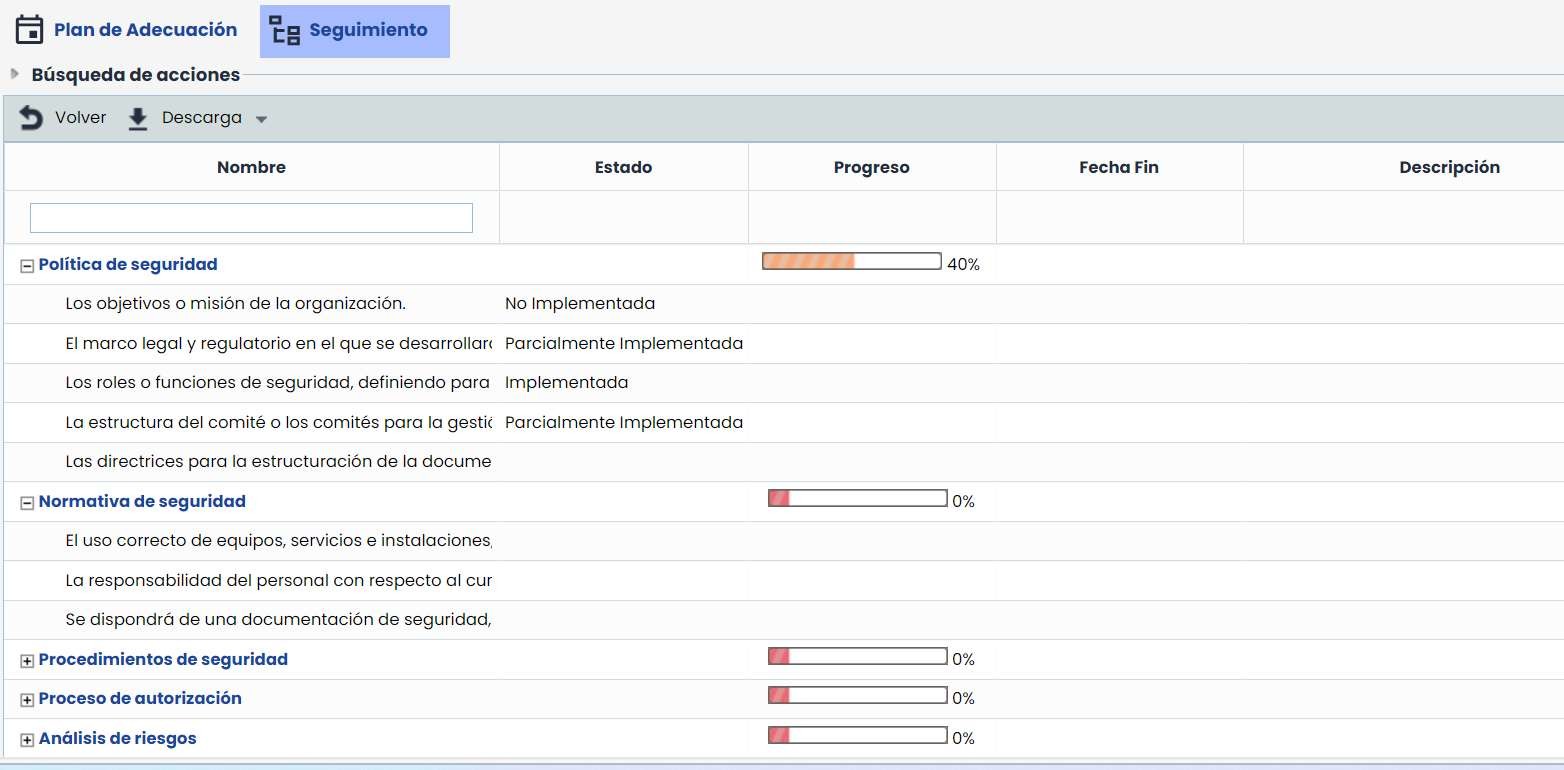The width and height of the screenshot is (1564, 770).
Task: Expand the Análisis de riesgos group
Action: point(27,739)
